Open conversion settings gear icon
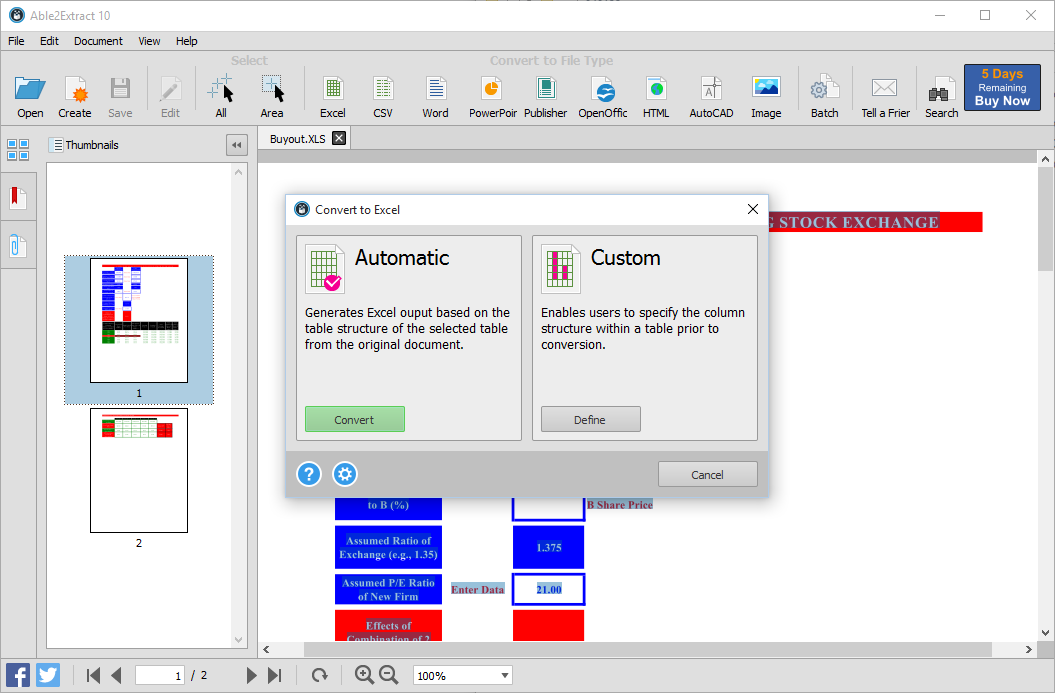Image resolution: width=1055 pixels, height=693 pixels. click(345, 474)
